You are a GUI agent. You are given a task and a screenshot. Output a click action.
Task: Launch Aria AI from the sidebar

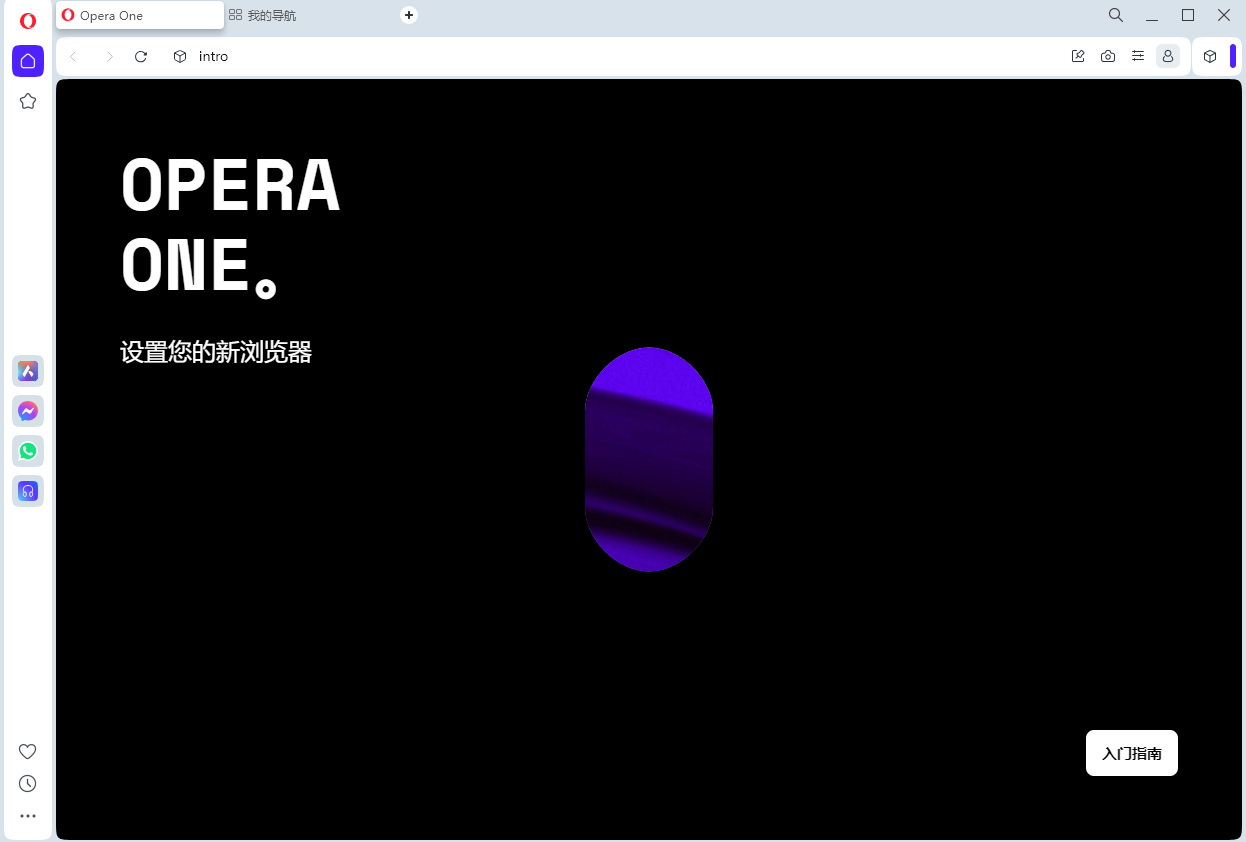(28, 371)
